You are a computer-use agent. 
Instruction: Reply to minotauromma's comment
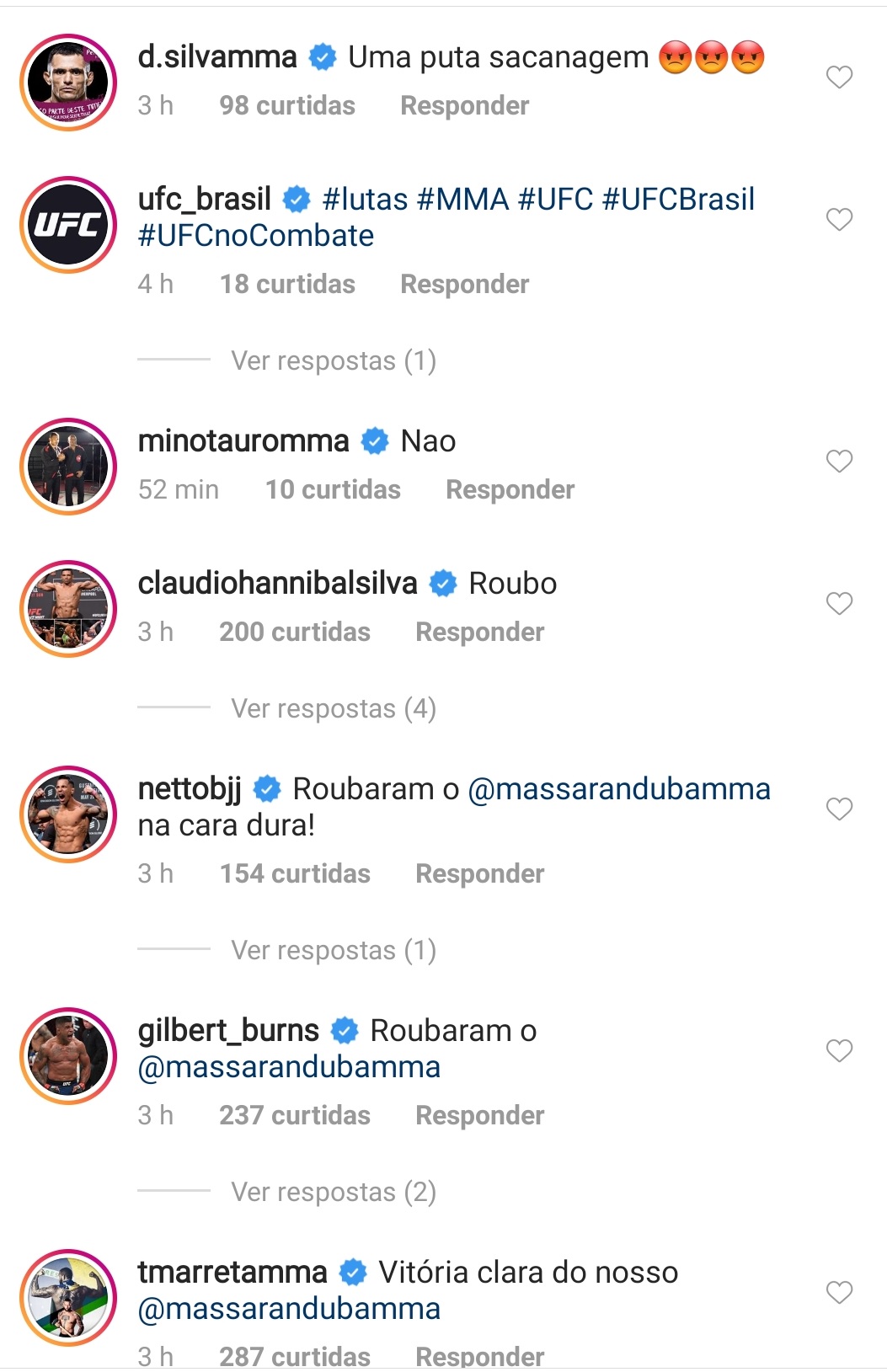click(x=510, y=490)
